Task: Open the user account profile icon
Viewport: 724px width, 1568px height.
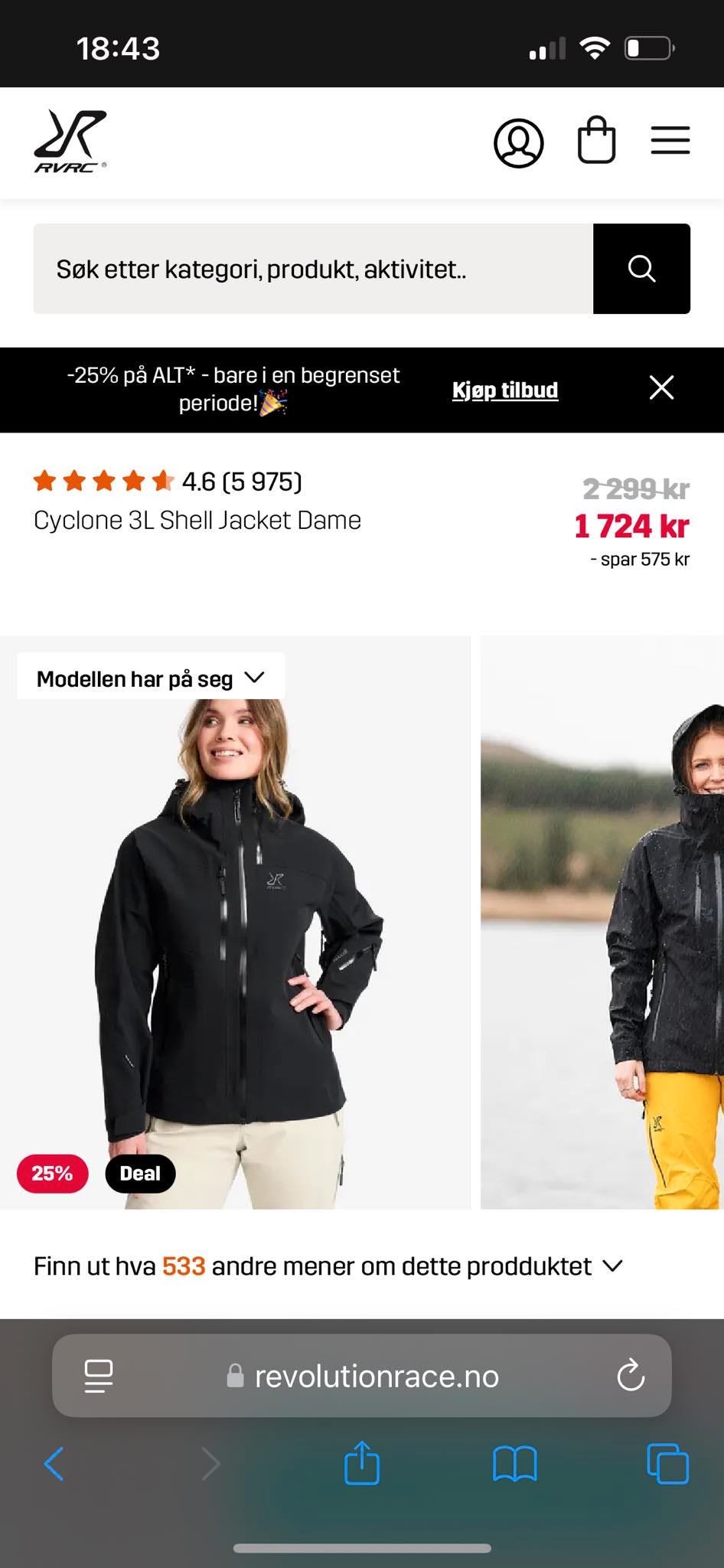Action: 518,143
